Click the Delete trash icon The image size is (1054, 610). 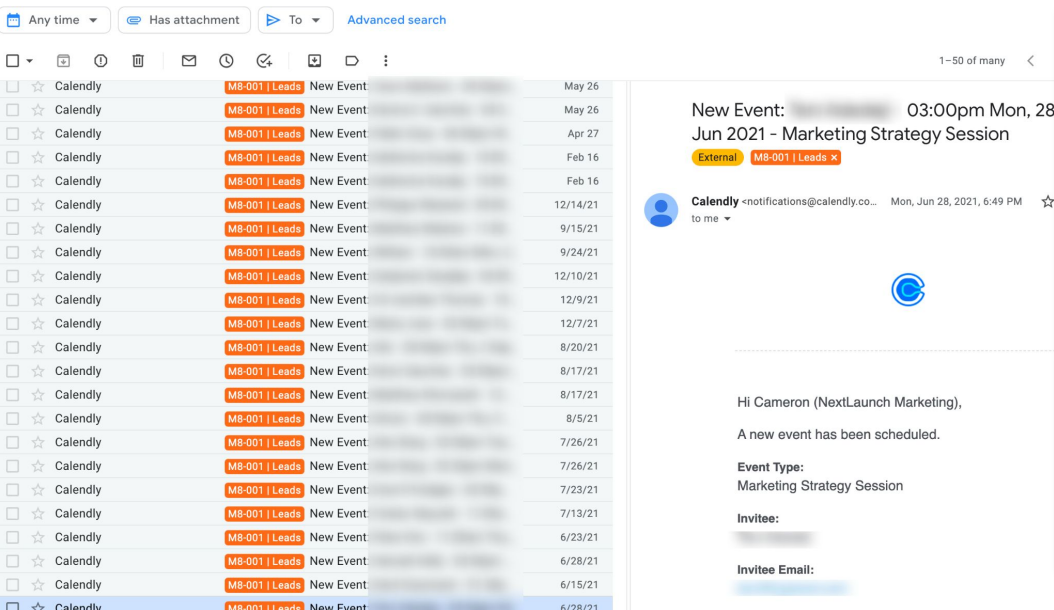coord(138,61)
